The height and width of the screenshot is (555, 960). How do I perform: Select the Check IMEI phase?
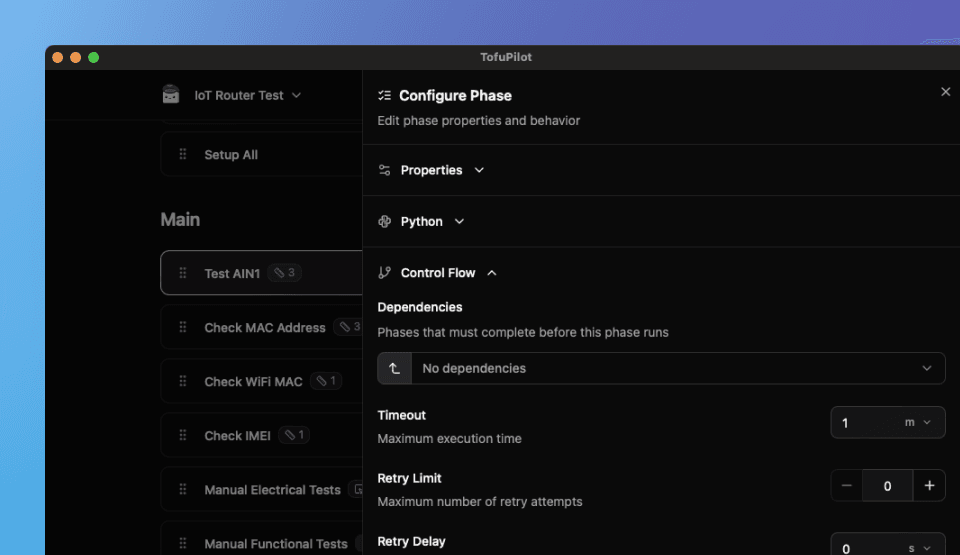pos(237,435)
